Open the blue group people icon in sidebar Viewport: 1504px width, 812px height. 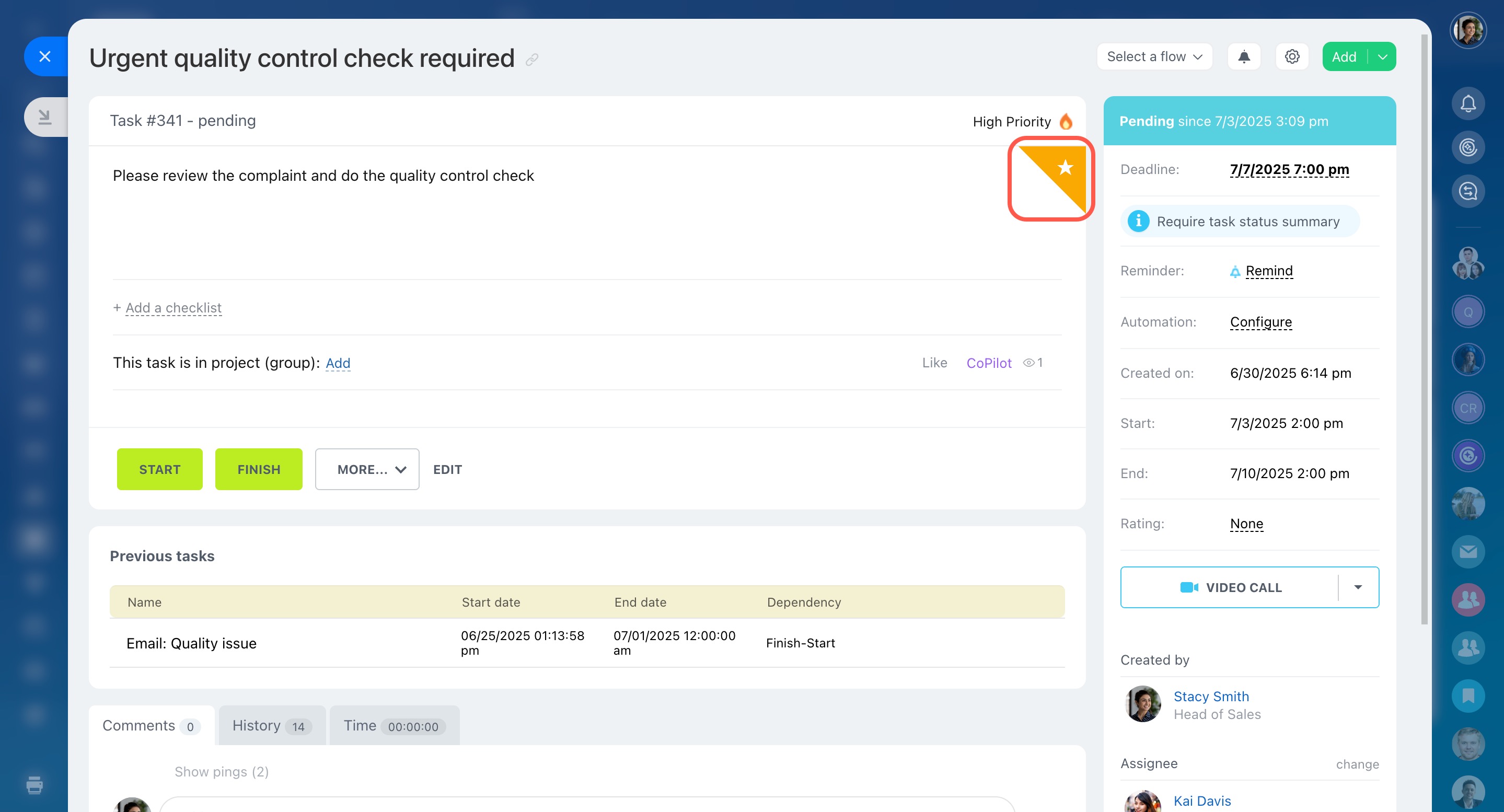(x=1468, y=647)
